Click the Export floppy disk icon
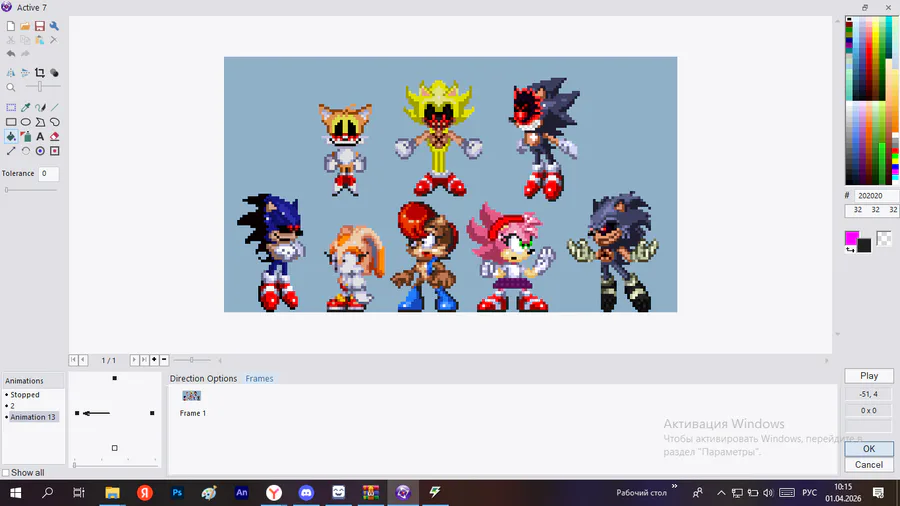This screenshot has width=900, height=506. click(x=40, y=26)
